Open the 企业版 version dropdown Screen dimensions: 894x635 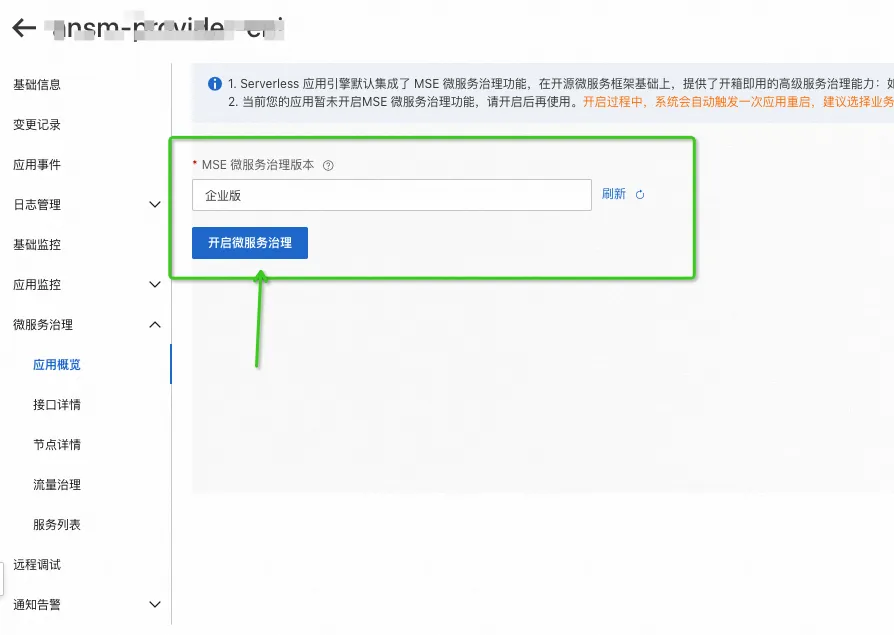pyautogui.click(x=392, y=195)
